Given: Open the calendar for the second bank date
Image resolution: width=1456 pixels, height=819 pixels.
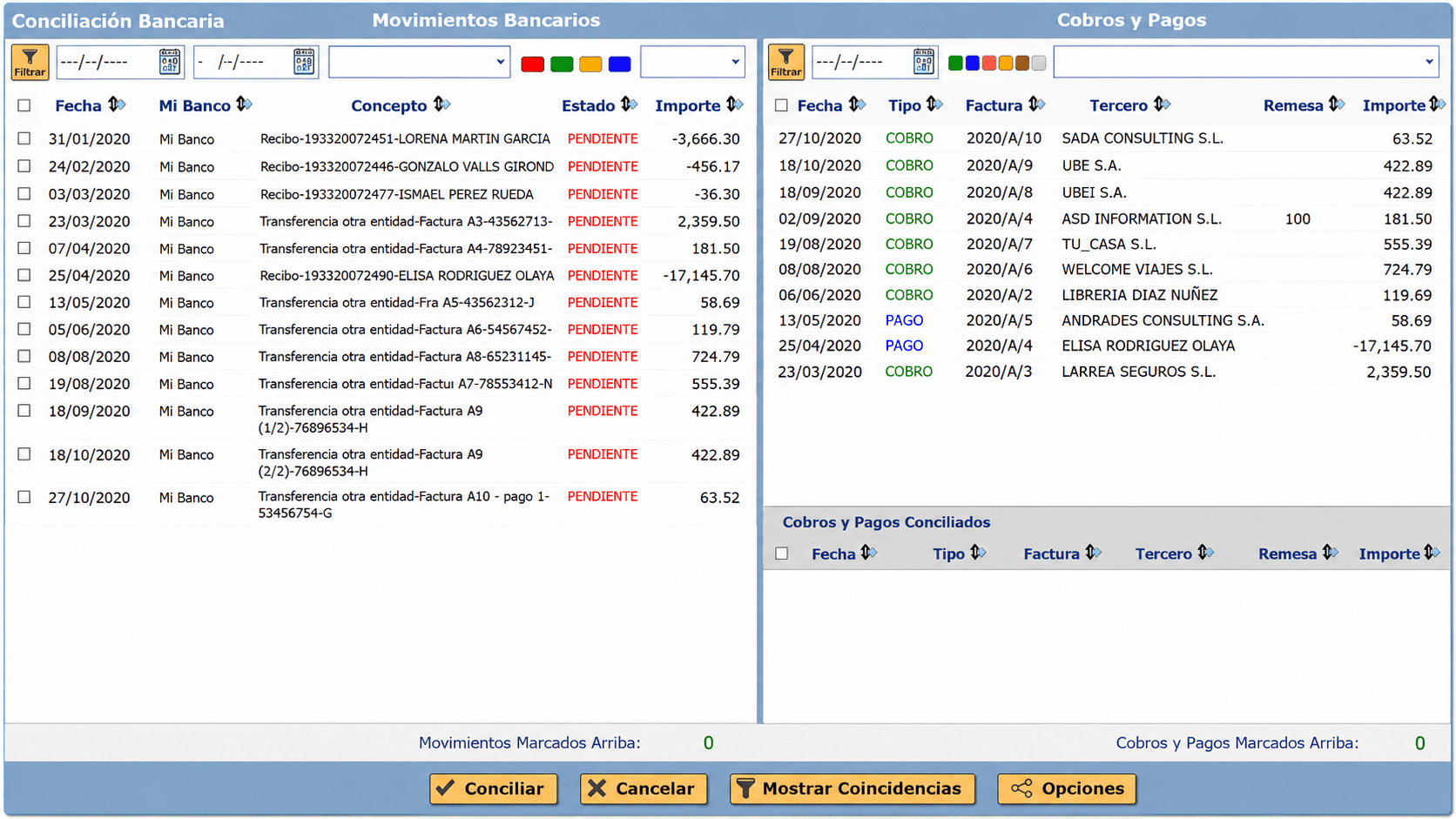Looking at the screenshot, I should 304,62.
